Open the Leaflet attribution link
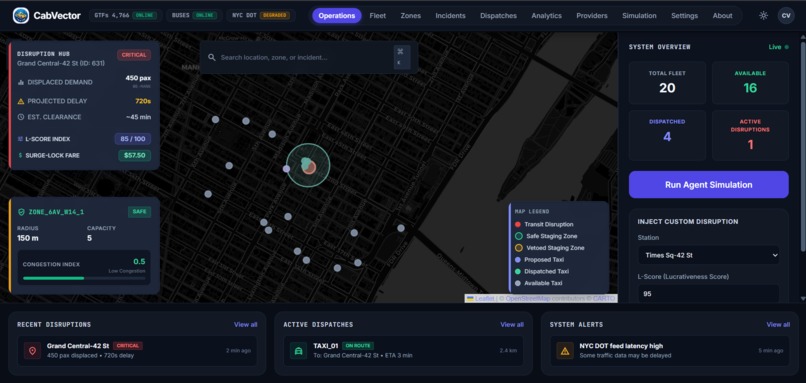 pyautogui.click(x=484, y=299)
